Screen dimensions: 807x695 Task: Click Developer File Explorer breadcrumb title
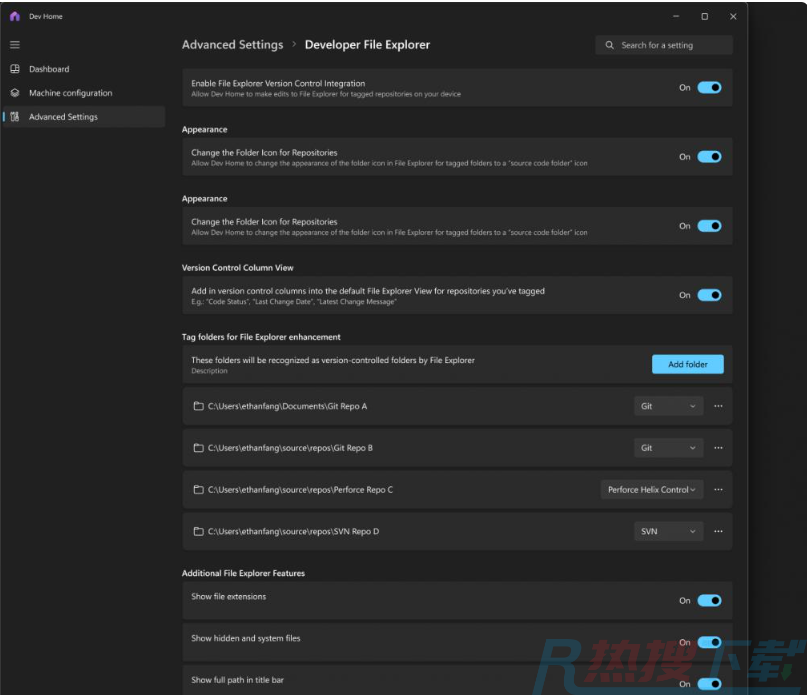pos(367,45)
